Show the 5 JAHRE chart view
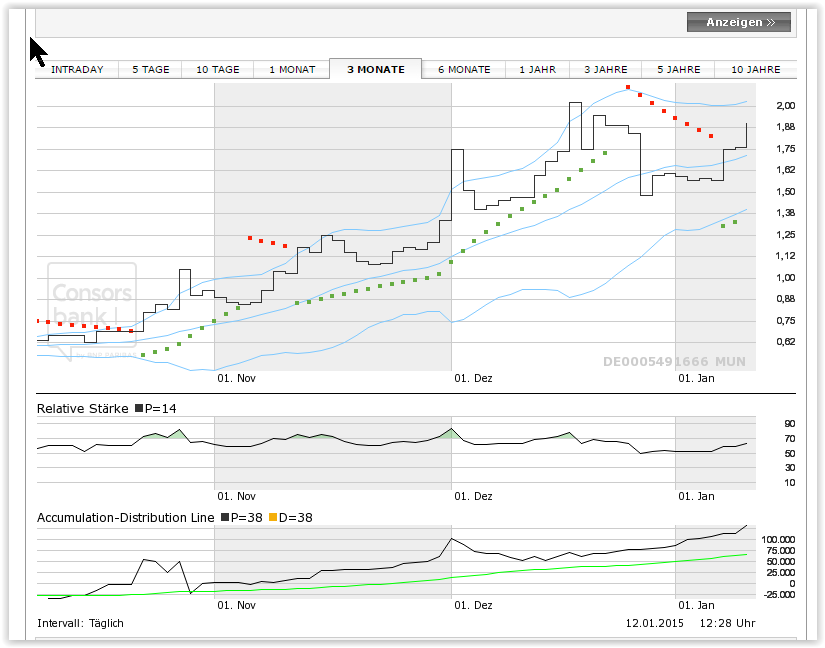Viewport: 825px width, 648px height. click(x=679, y=69)
